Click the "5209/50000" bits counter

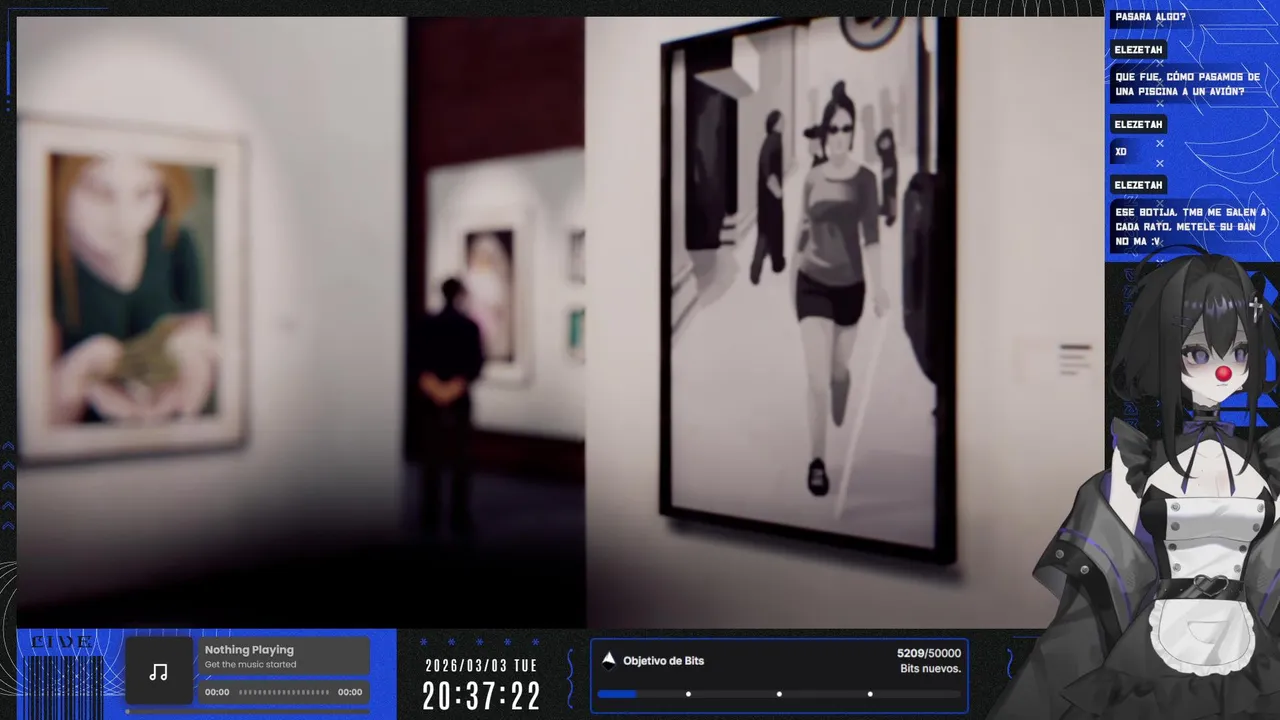tap(929, 654)
